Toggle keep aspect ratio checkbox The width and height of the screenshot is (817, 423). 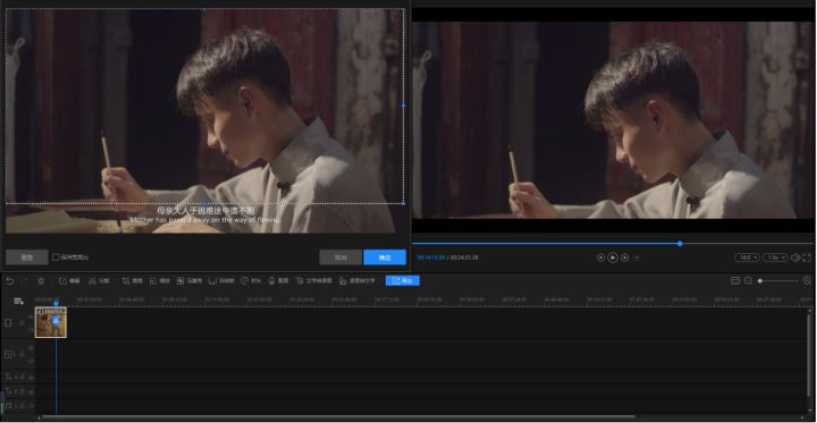tap(56, 257)
